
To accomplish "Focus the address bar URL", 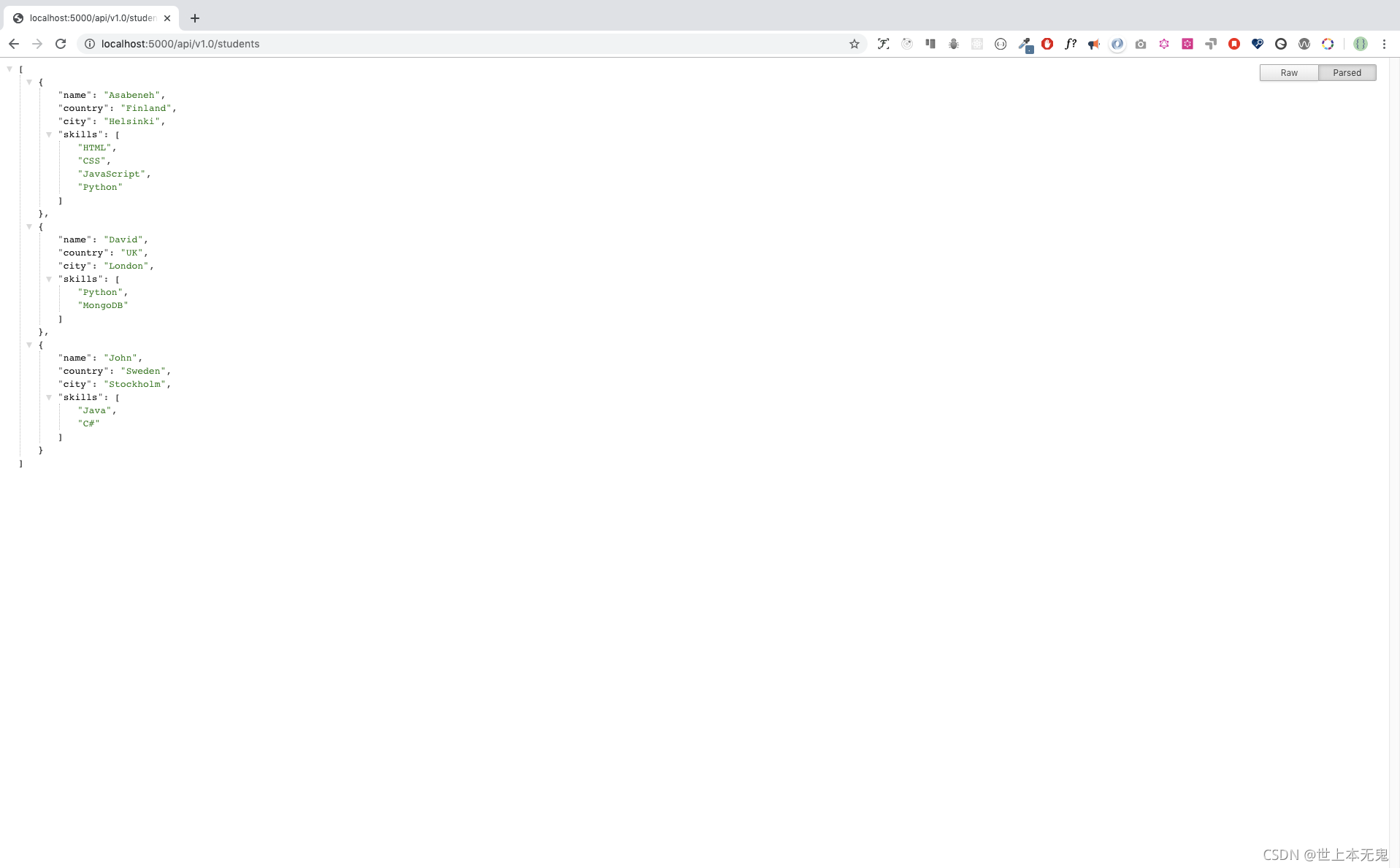I will (180, 44).
